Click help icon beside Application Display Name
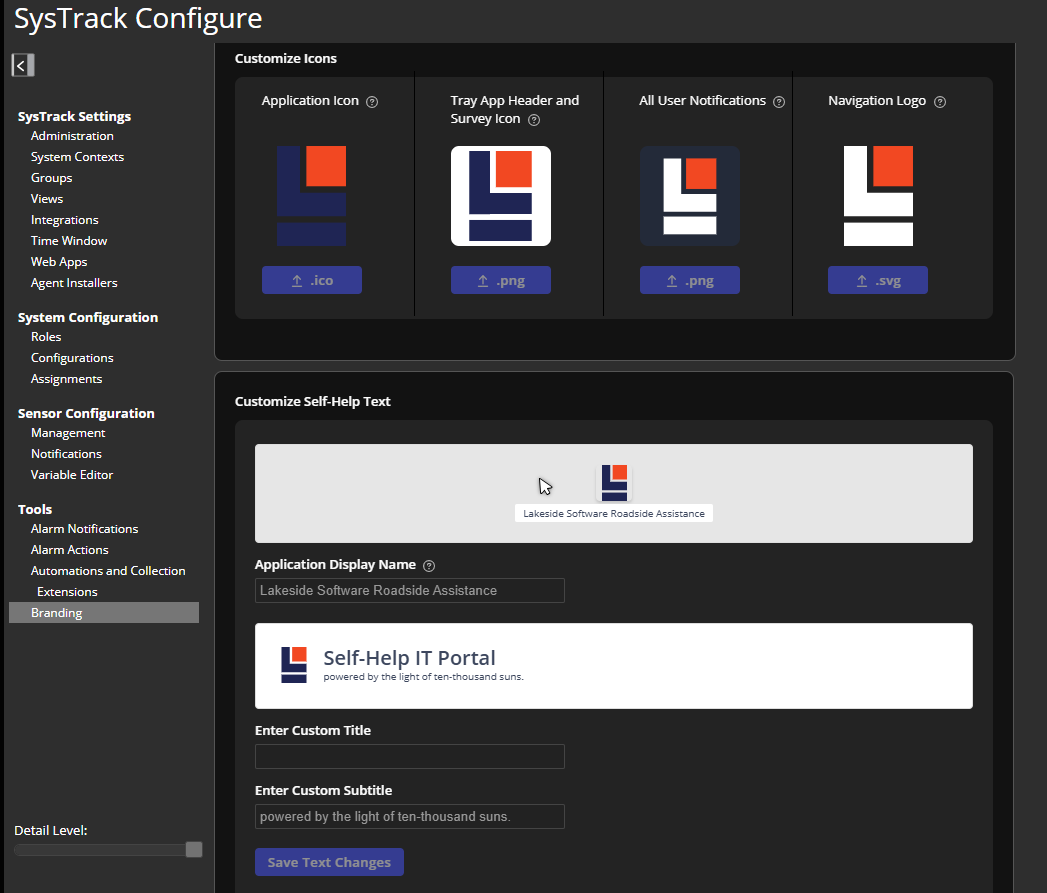Image resolution: width=1047 pixels, height=893 pixels. click(x=429, y=566)
